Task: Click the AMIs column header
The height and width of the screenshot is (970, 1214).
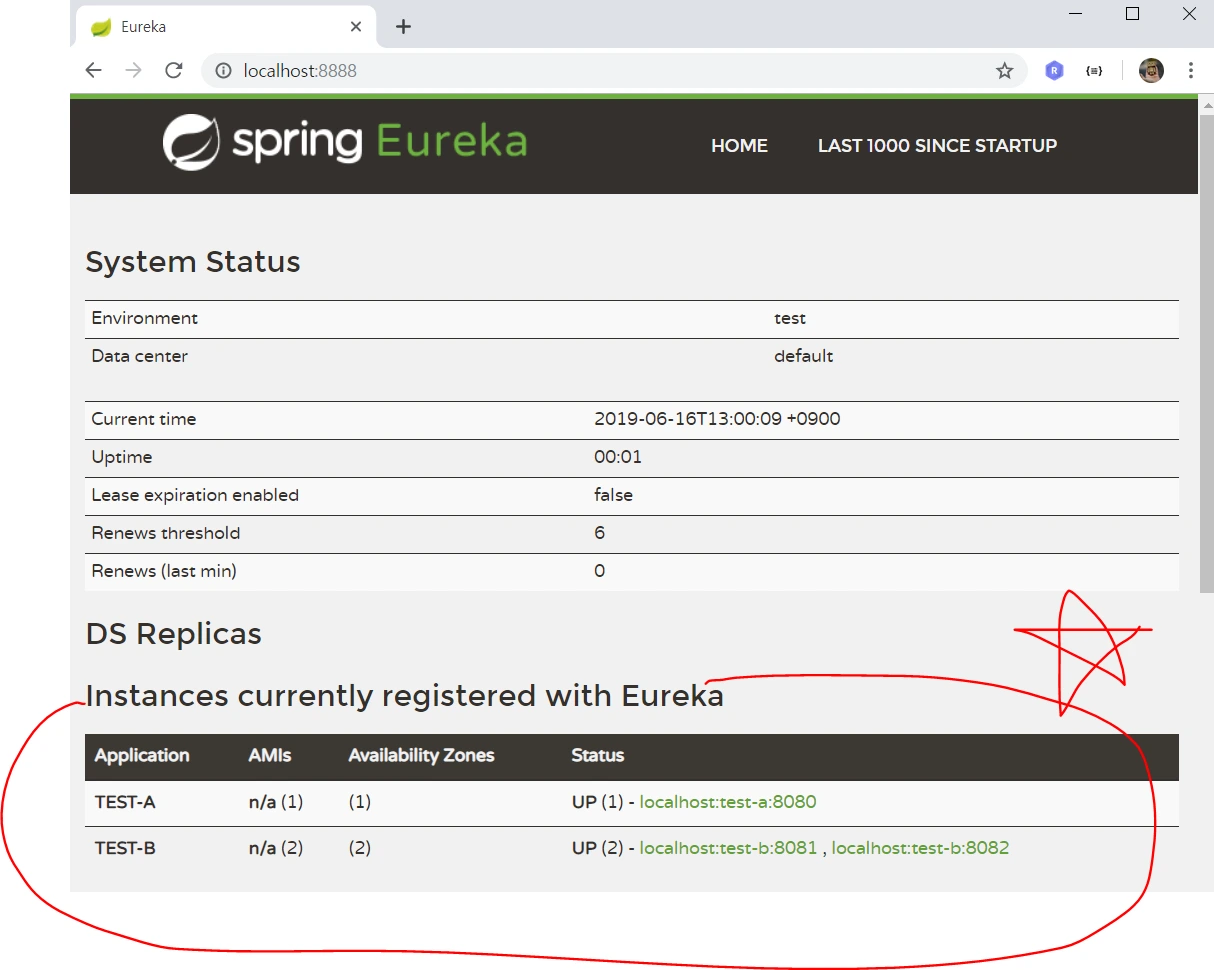Action: coord(270,756)
